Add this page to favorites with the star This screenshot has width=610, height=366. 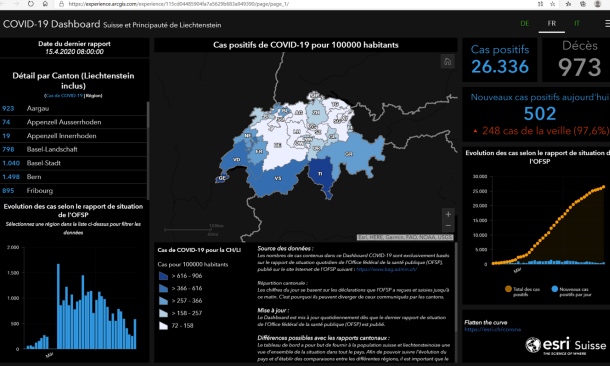(x=552, y=4)
